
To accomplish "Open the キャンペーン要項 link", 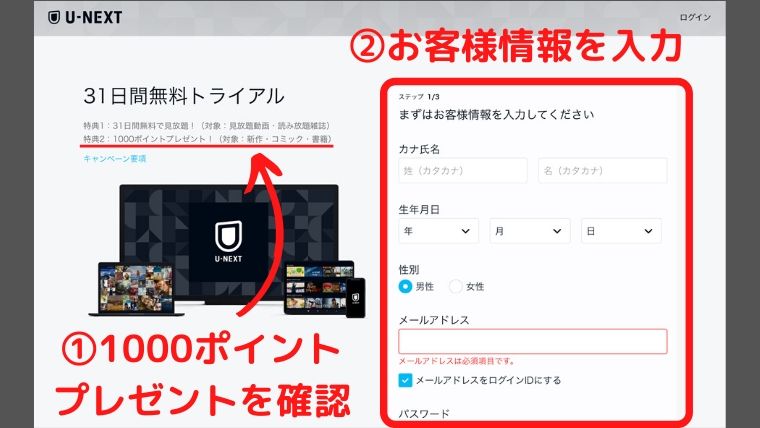I will click(x=114, y=159).
